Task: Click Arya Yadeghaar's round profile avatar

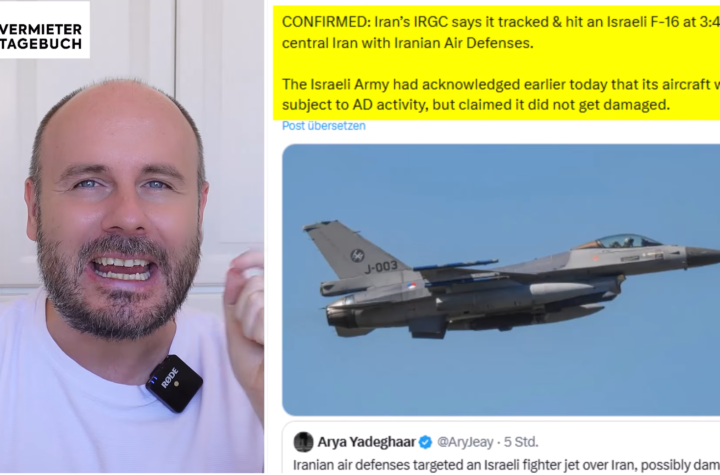Action: 303,442
